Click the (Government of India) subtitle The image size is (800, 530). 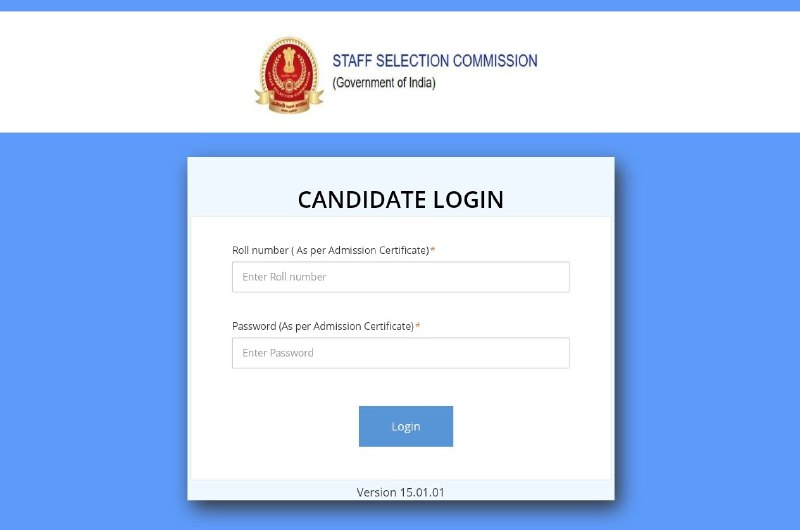pyautogui.click(x=384, y=83)
